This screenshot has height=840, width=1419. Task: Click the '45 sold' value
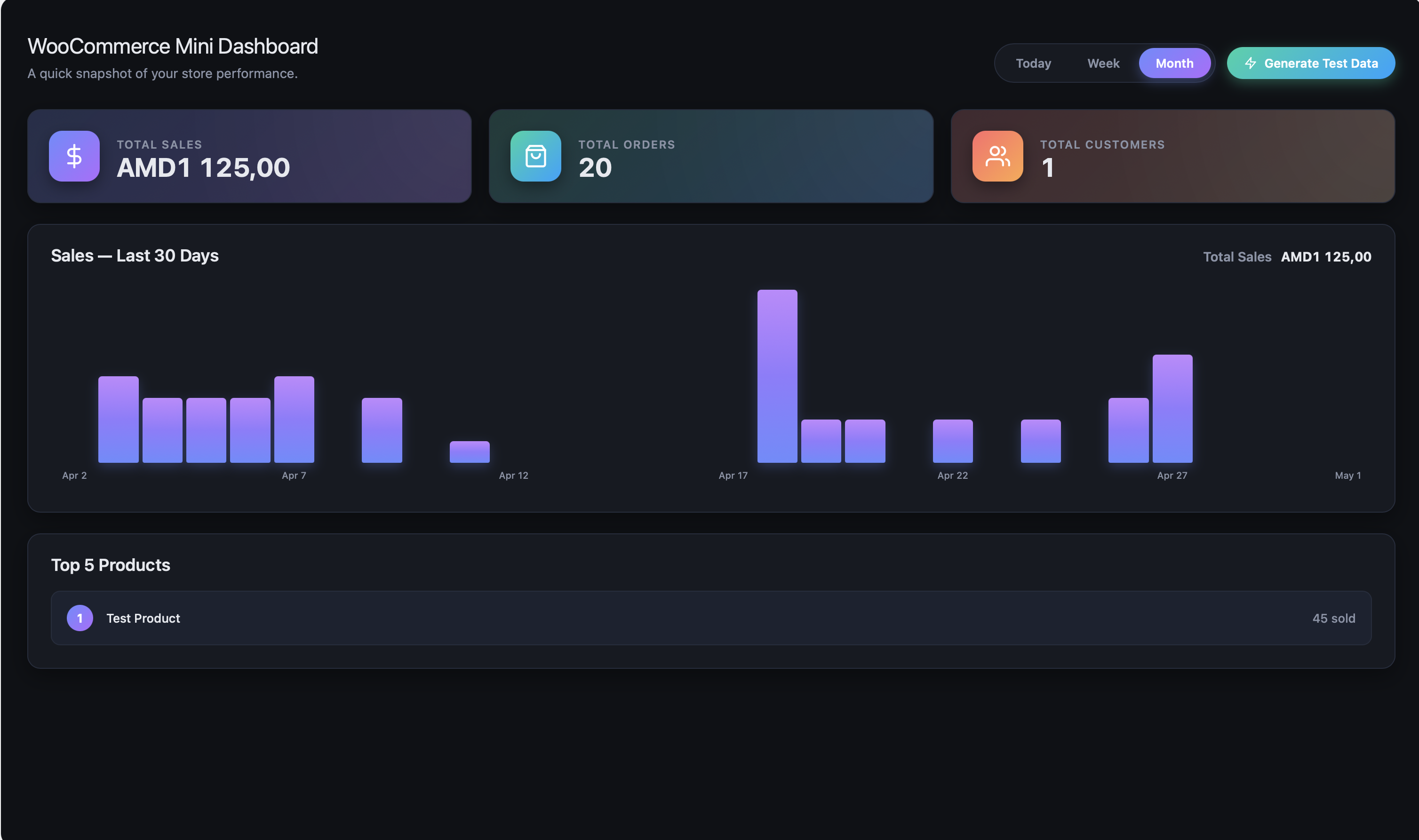point(1333,618)
